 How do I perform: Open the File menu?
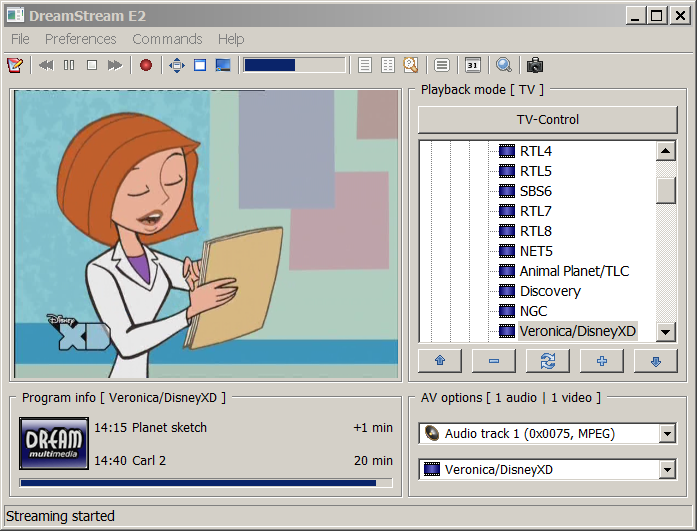click(20, 39)
